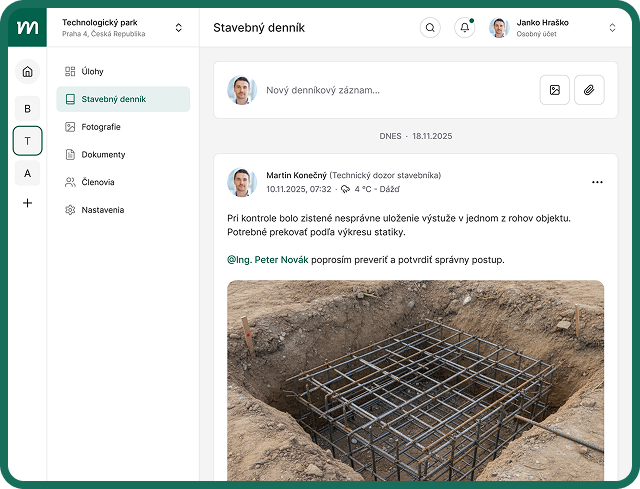
Task: Click the green app logo
Action: point(27,27)
